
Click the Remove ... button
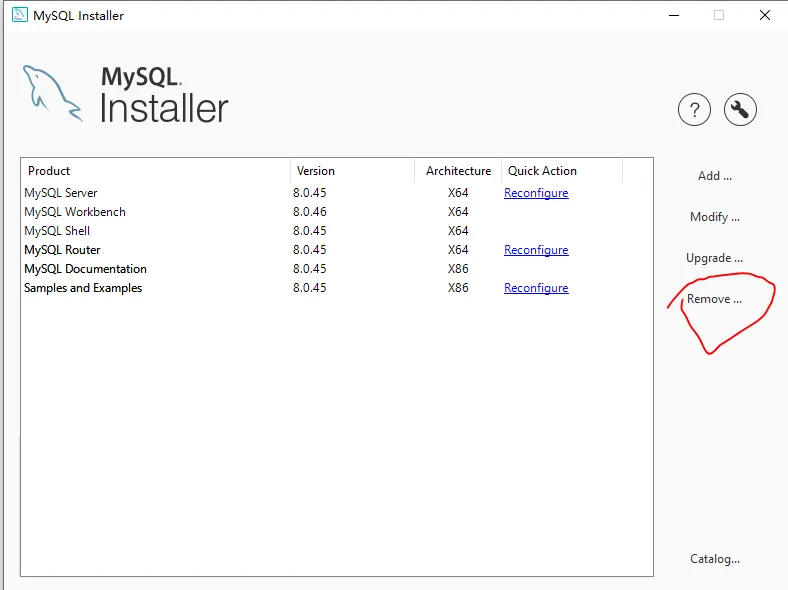714,299
